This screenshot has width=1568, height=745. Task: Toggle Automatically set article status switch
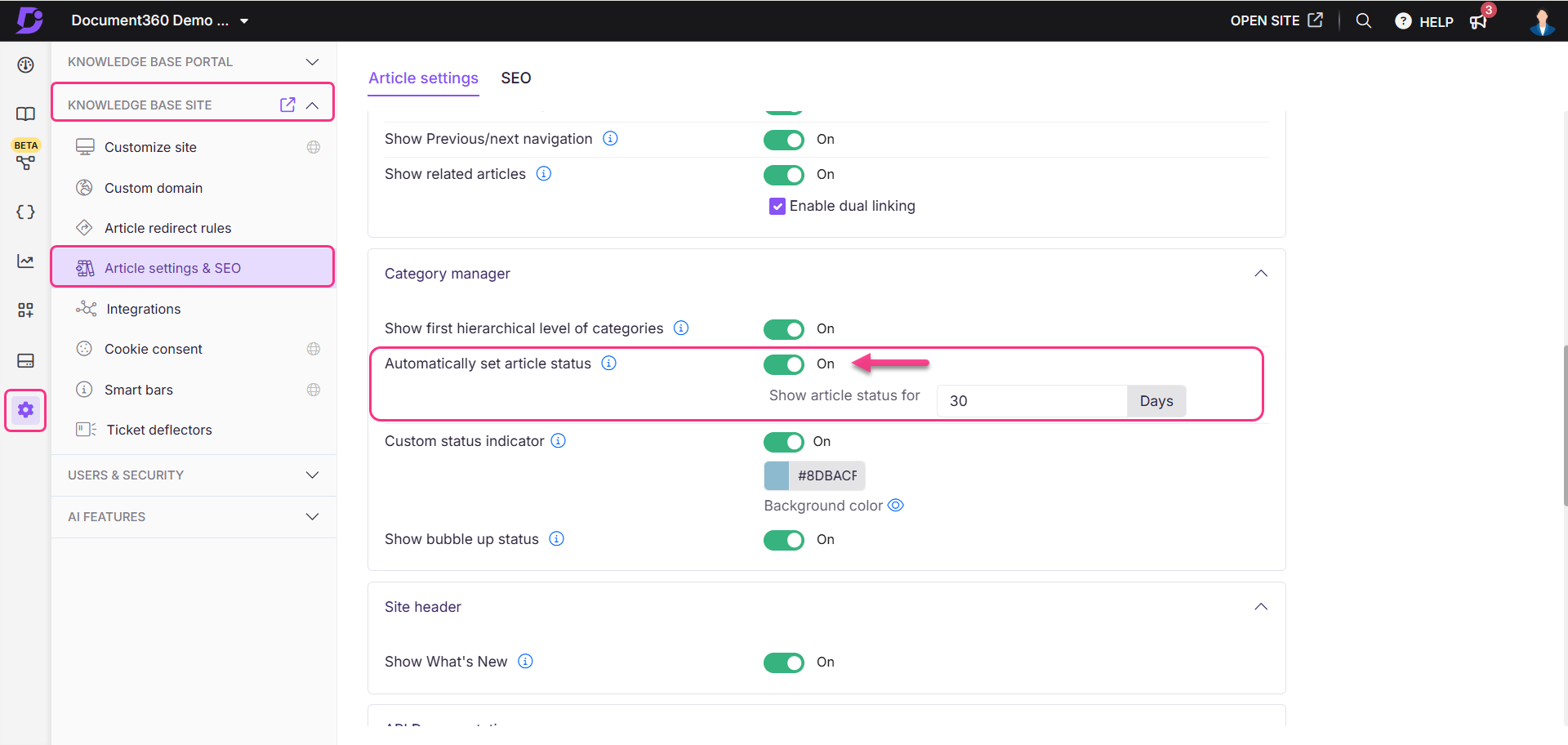pos(784,364)
